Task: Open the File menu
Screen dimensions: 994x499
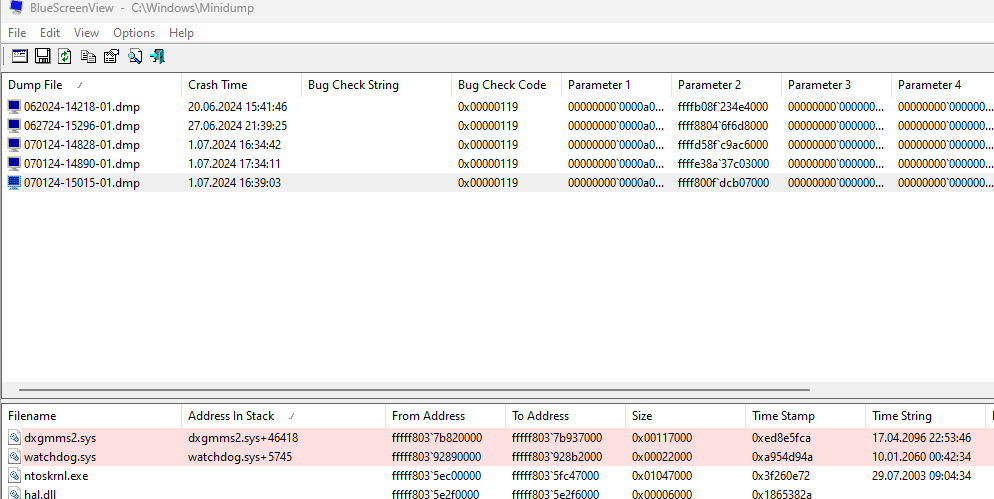Action: (x=17, y=33)
